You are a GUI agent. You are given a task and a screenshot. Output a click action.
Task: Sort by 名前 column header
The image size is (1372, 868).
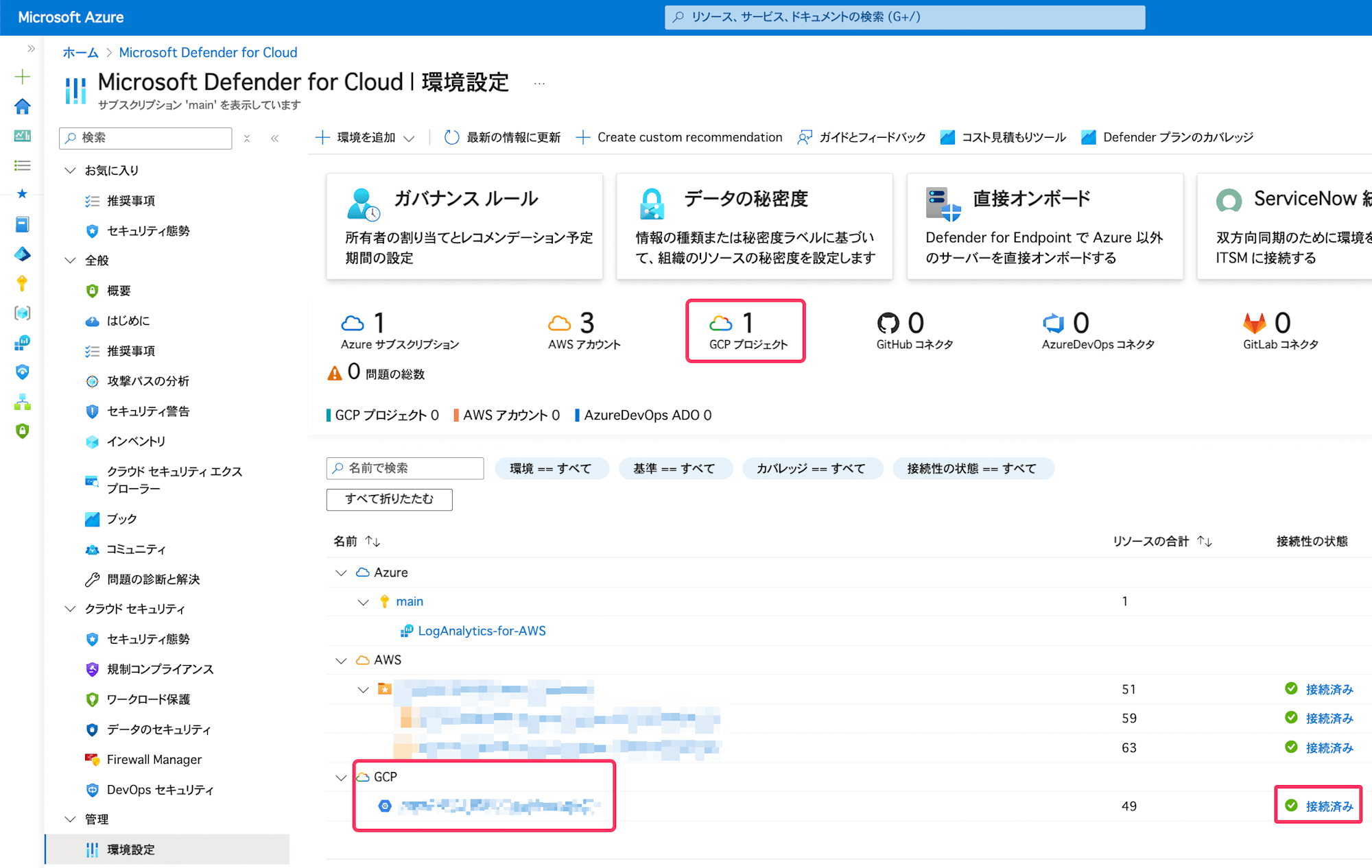click(x=357, y=542)
